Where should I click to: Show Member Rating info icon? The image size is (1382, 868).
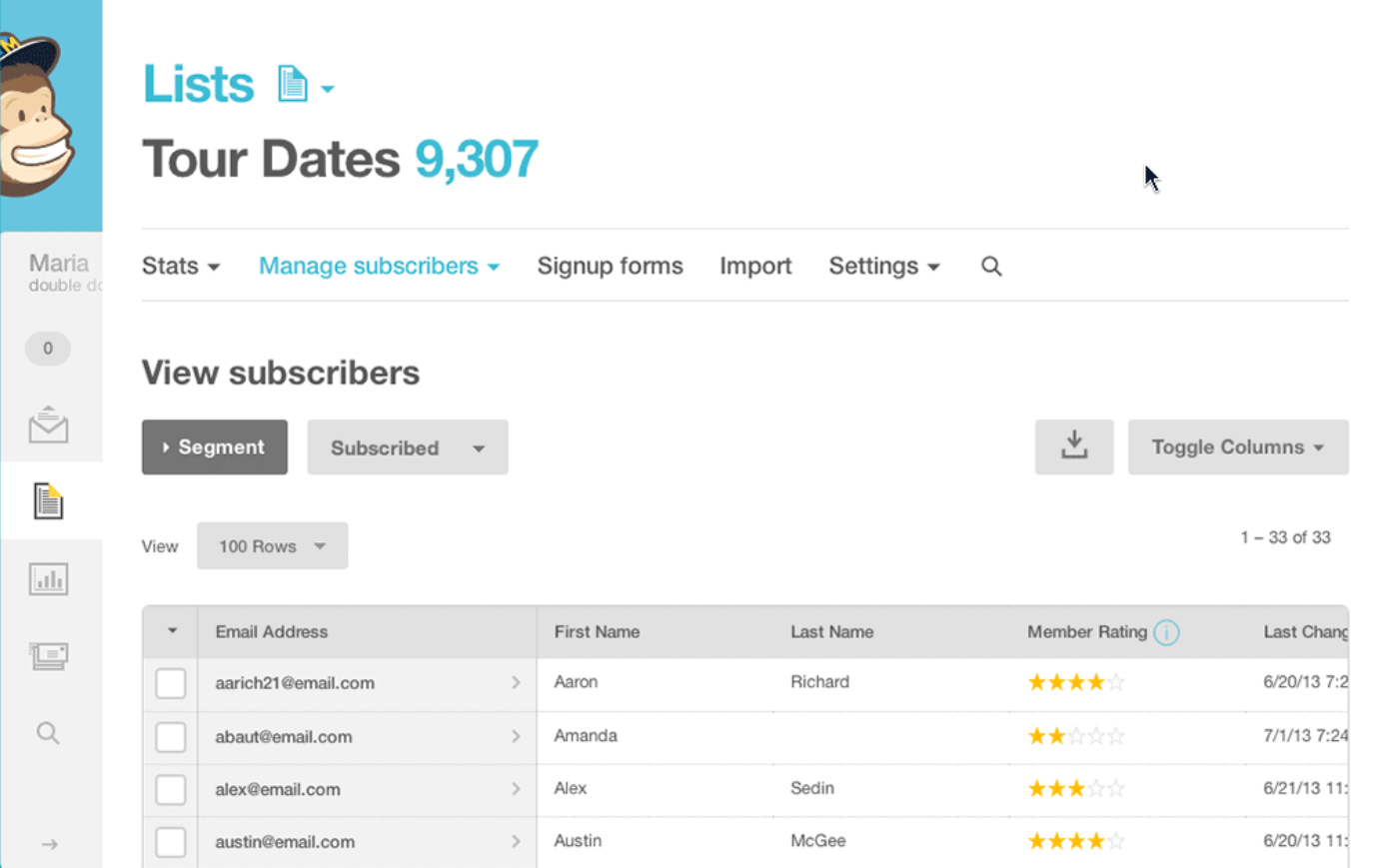click(1166, 632)
